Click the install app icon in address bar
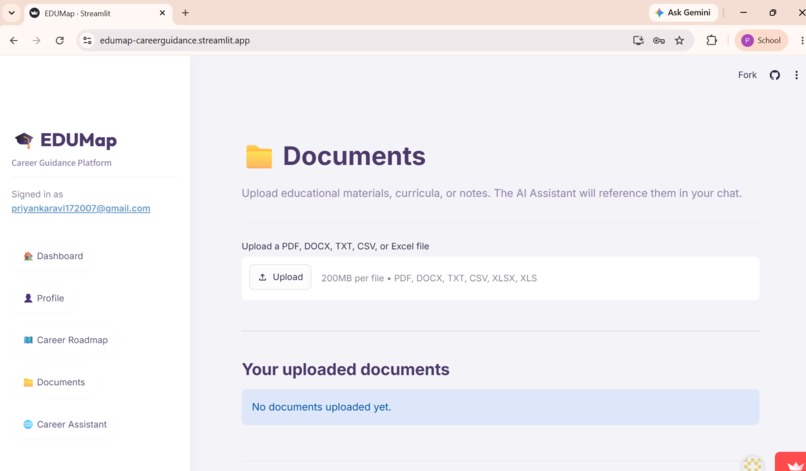 [638, 40]
